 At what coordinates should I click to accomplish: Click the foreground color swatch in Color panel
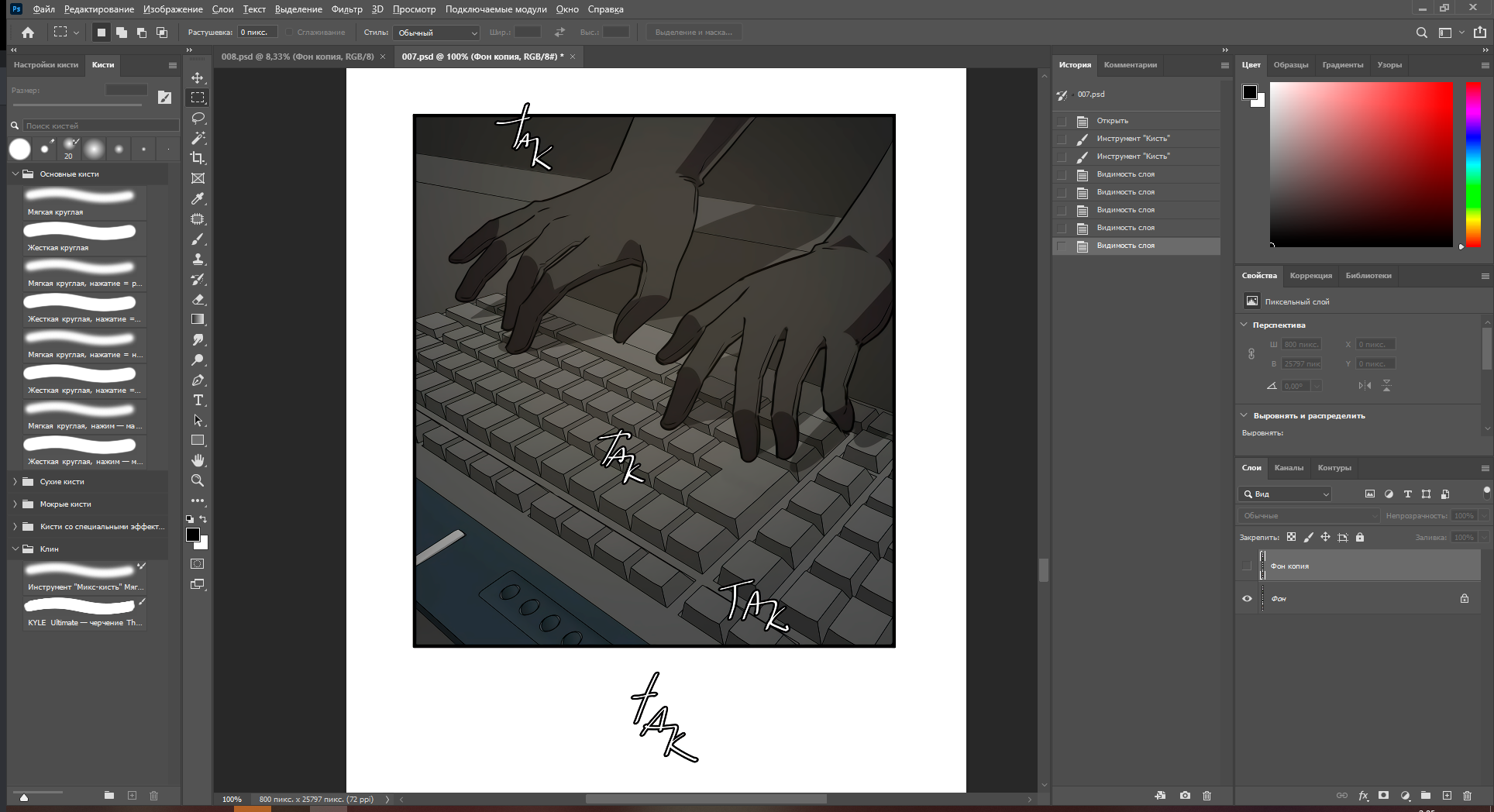click(1249, 93)
